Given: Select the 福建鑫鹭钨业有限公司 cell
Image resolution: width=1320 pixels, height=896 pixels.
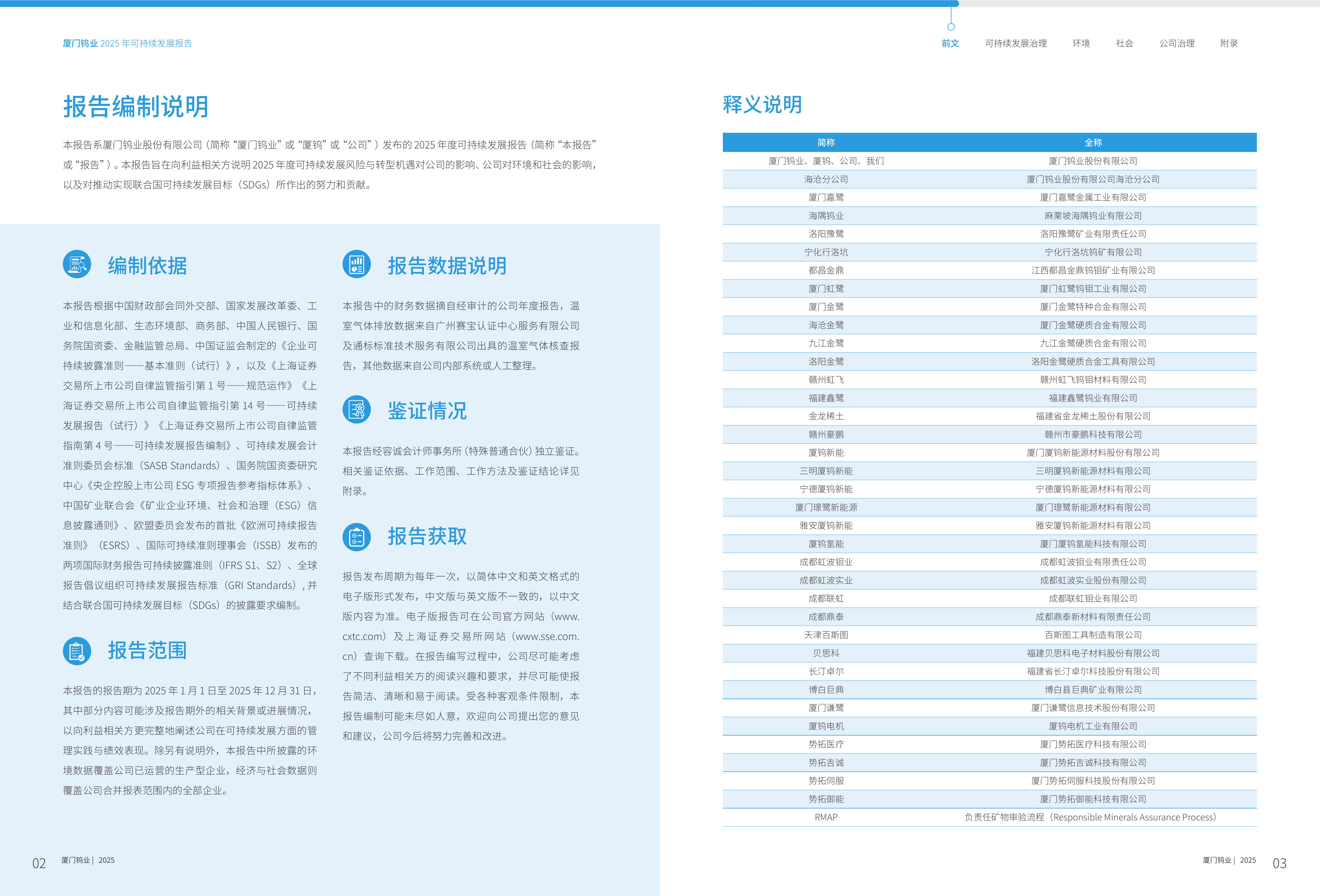Looking at the screenshot, I should coord(1093,398).
